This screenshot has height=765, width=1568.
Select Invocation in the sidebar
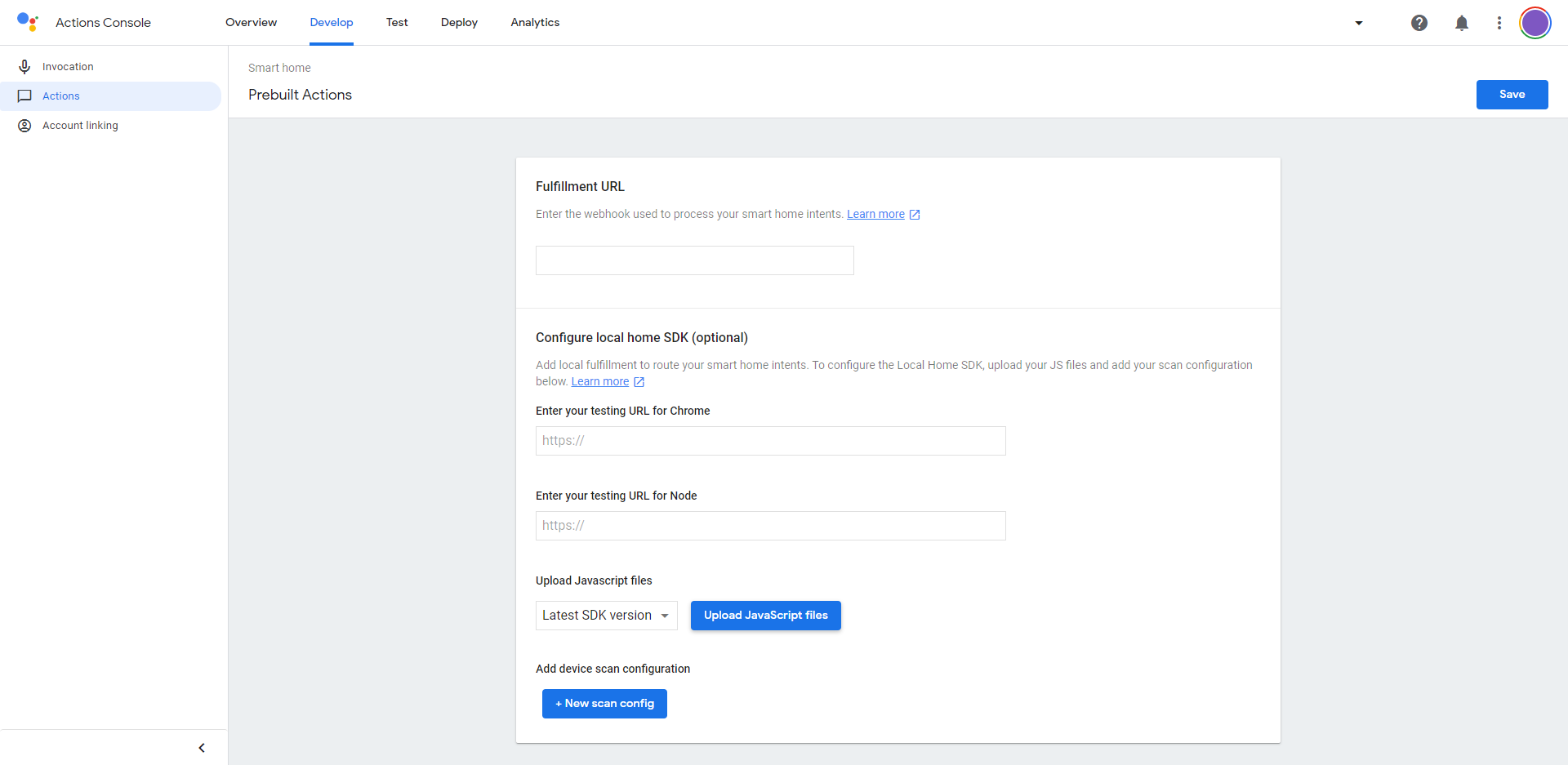(x=111, y=67)
